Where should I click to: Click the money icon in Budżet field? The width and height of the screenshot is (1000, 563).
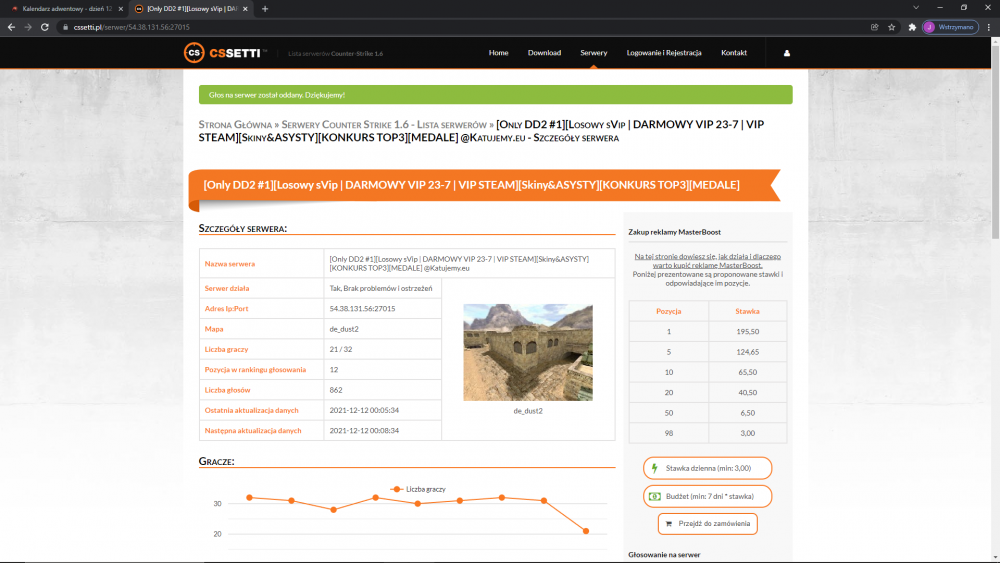point(654,496)
